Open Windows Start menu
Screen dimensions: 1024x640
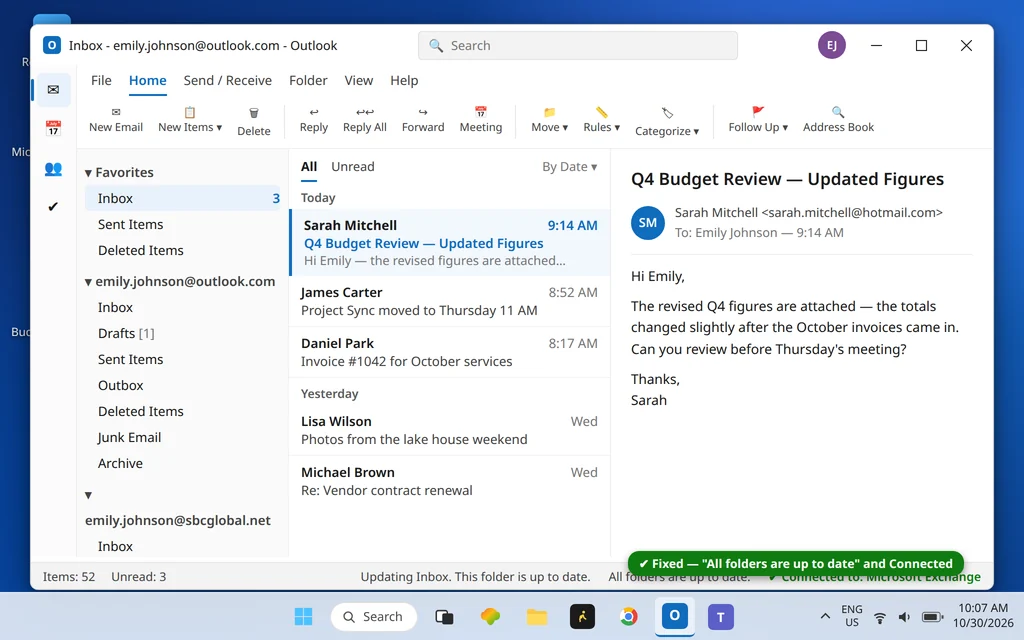[303, 616]
